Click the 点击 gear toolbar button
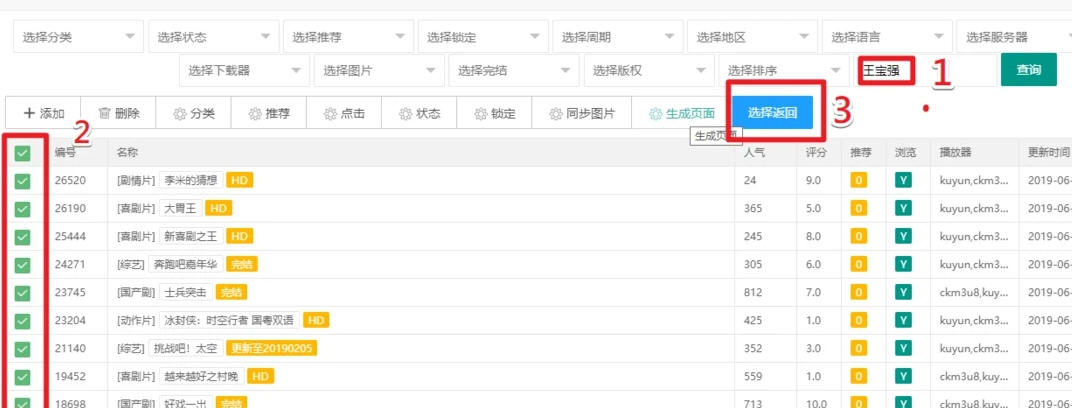The height and width of the screenshot is (408, 1072). point(344,113)
